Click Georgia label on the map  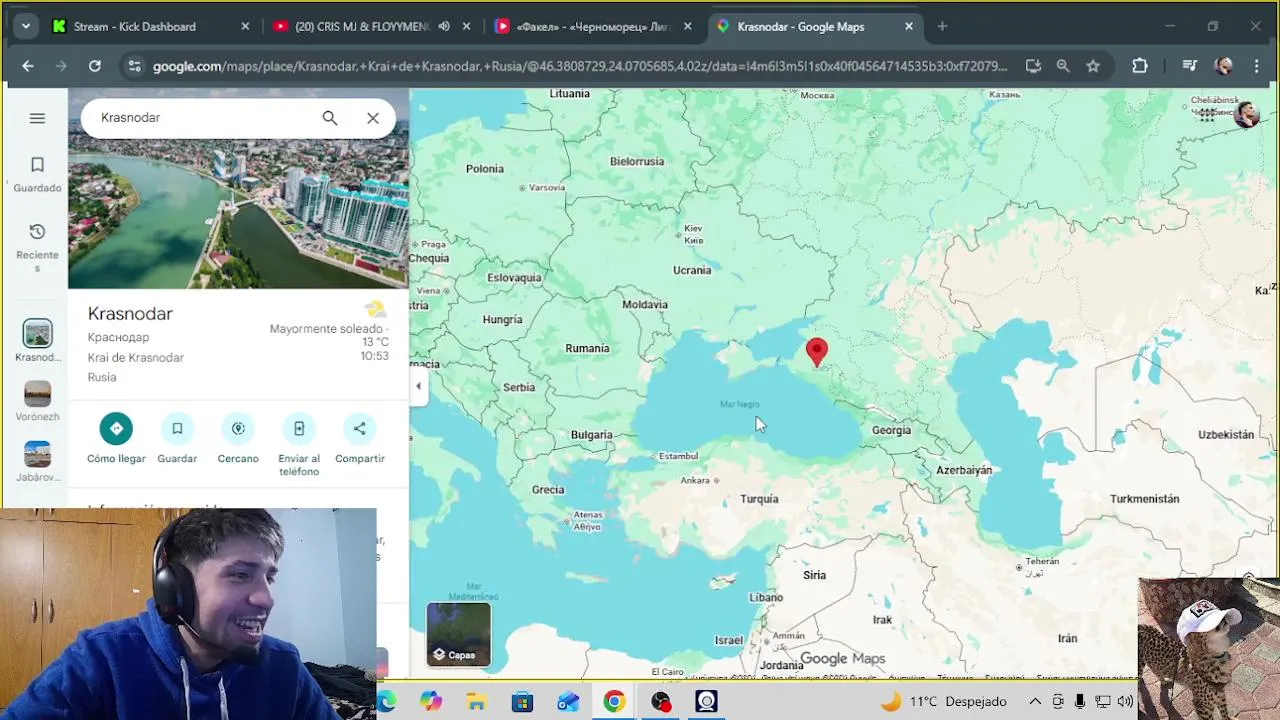pyautogui.click(x=891, y=430)
